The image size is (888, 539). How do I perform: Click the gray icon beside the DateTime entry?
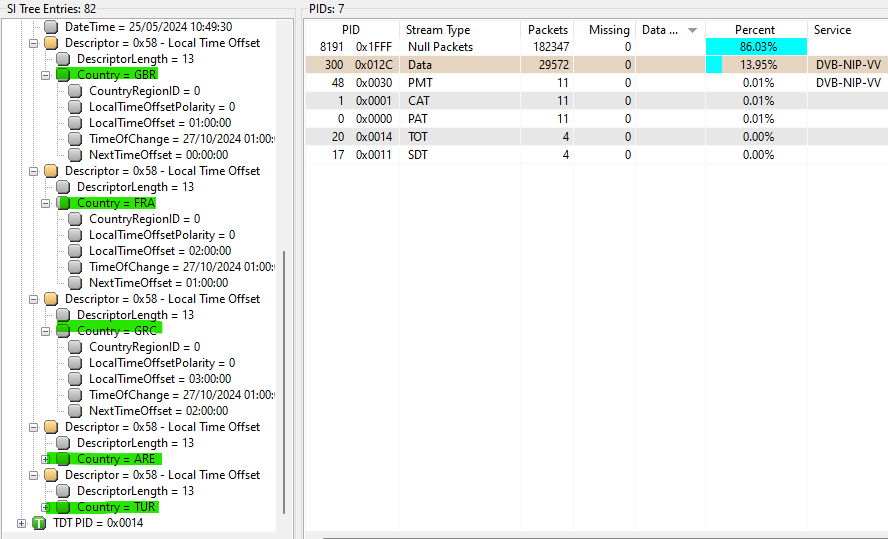51,27
